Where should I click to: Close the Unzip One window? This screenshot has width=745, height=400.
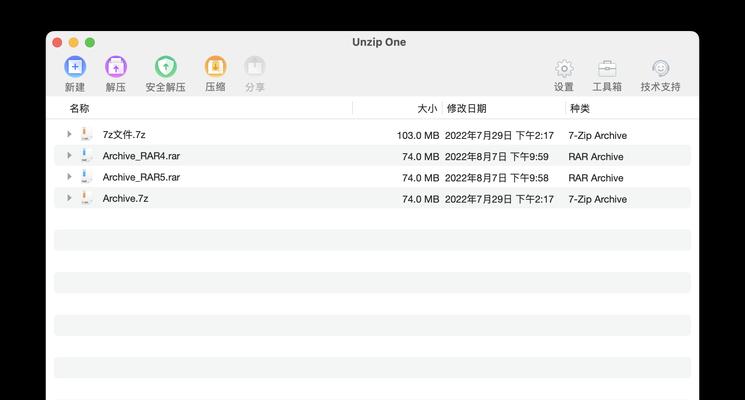57,42
